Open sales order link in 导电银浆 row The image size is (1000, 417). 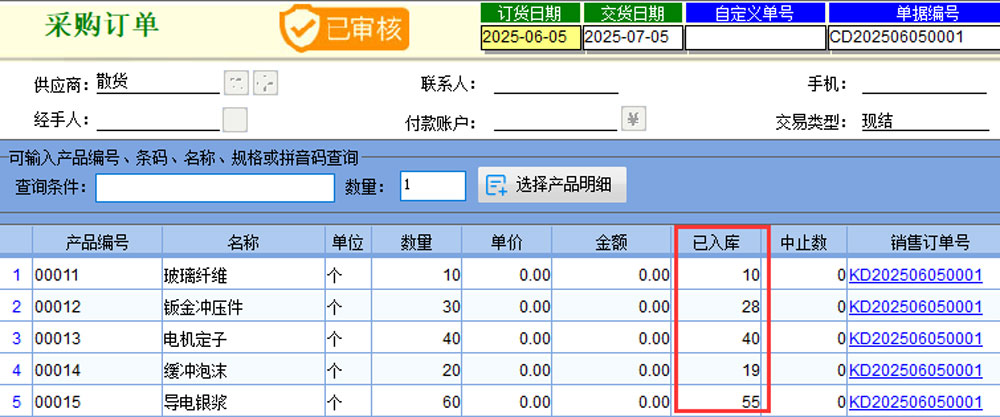(x=915, y=403)
